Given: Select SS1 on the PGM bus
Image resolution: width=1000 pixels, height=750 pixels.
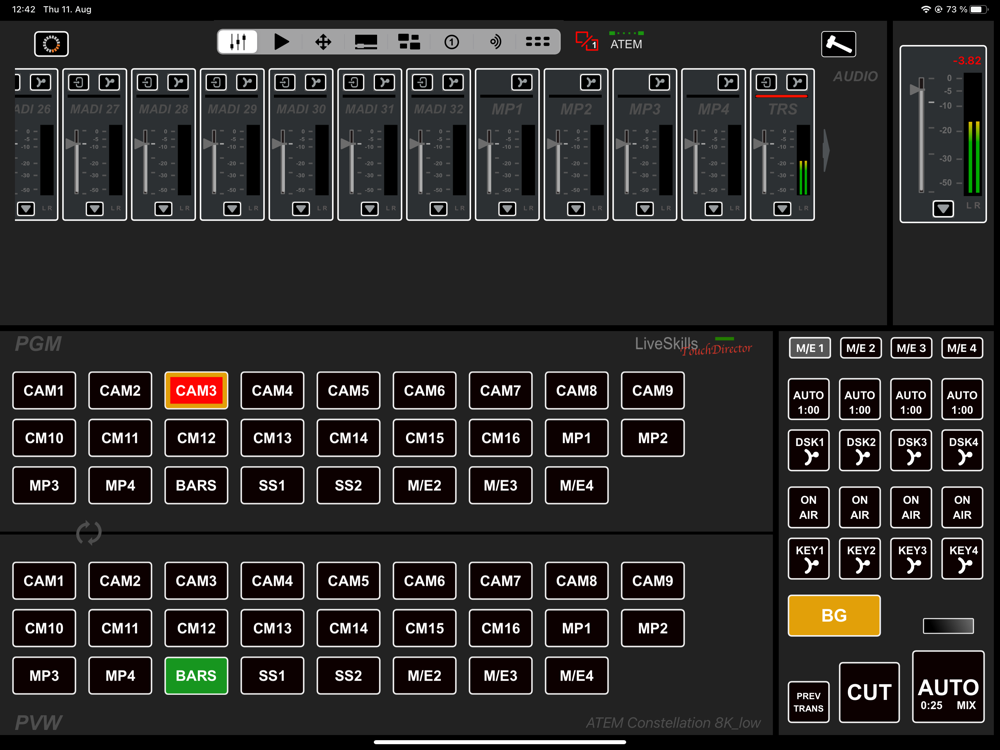Looking at the screenshot, I should point(272,485).
